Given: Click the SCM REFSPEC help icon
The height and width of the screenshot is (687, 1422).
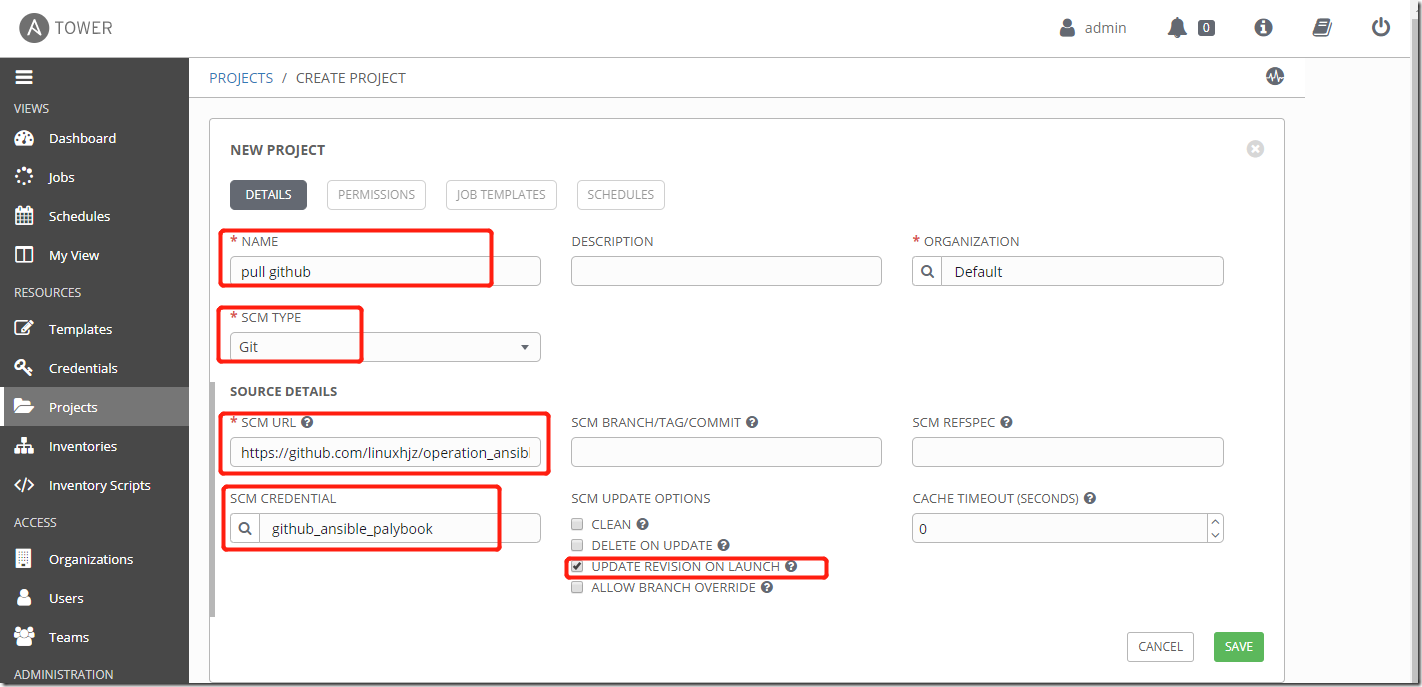Looking at the screenshot, I should (x=1007, y=422).
